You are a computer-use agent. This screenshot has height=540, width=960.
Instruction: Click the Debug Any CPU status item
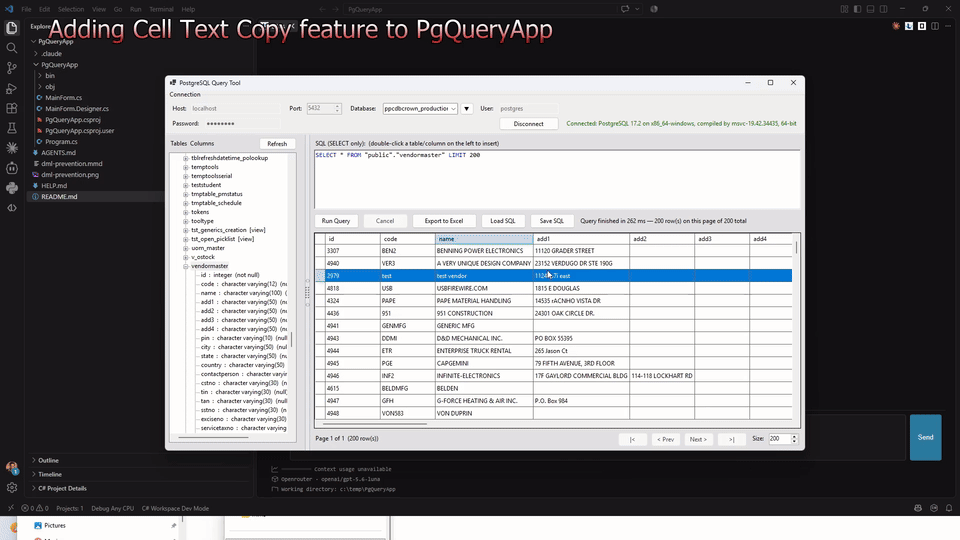click(x=113, y=508)
